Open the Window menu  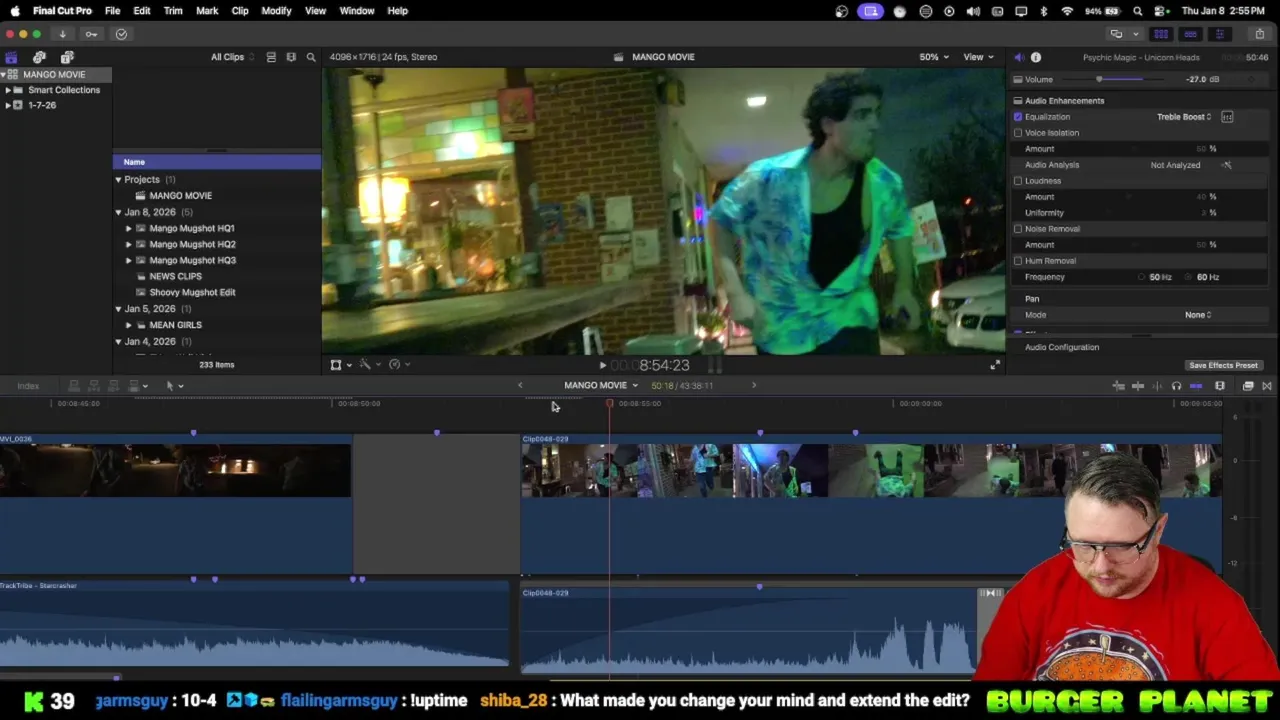[357, 11]
